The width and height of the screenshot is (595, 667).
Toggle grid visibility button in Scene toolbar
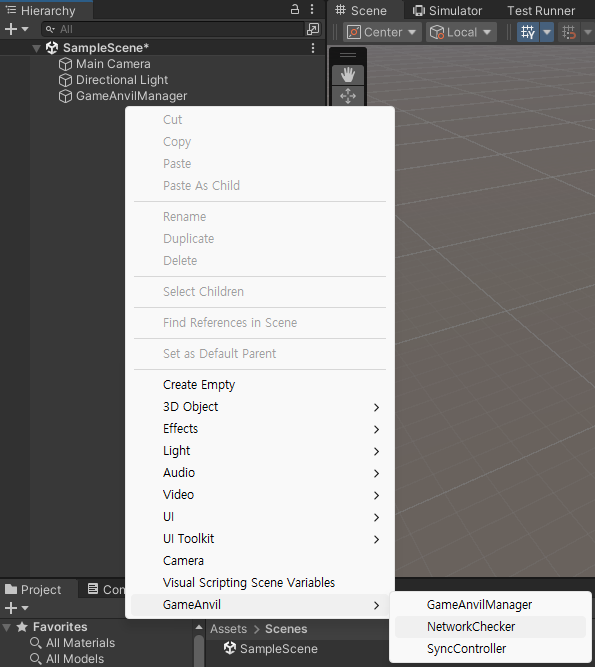528,32
